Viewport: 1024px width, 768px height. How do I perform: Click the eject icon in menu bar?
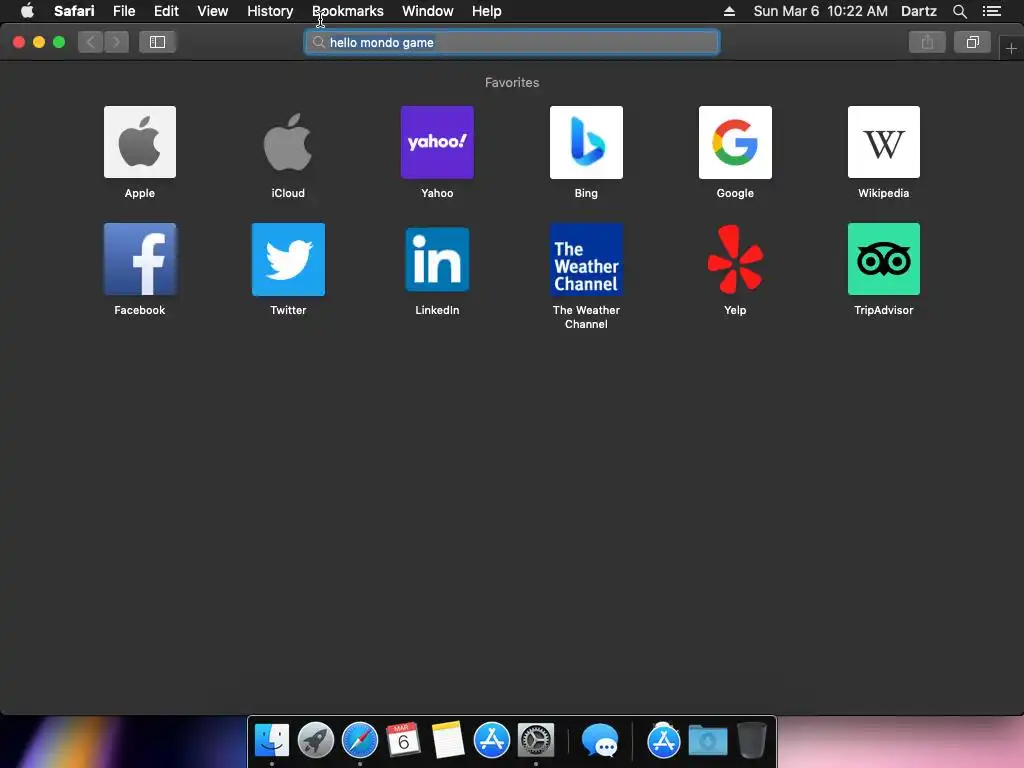(x=729, y=11)
